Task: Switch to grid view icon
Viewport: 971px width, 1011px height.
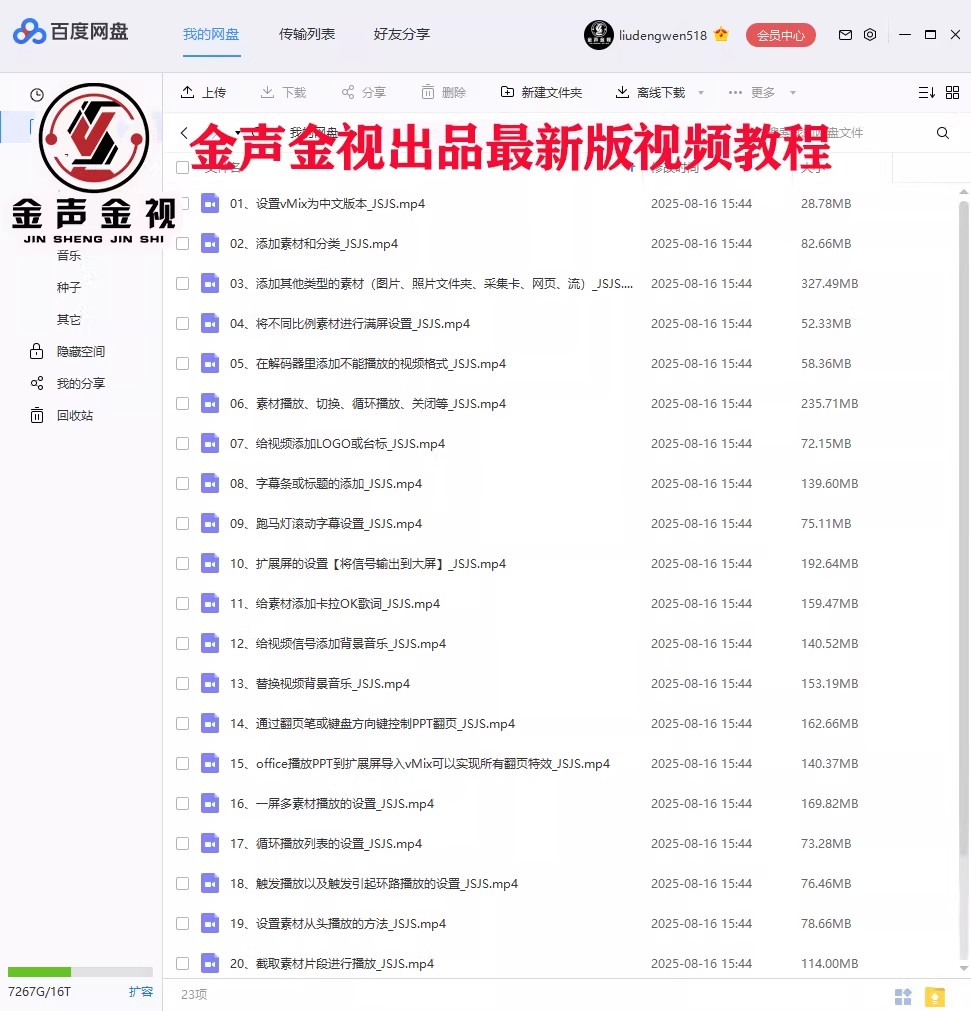Action: coord(952,91)
